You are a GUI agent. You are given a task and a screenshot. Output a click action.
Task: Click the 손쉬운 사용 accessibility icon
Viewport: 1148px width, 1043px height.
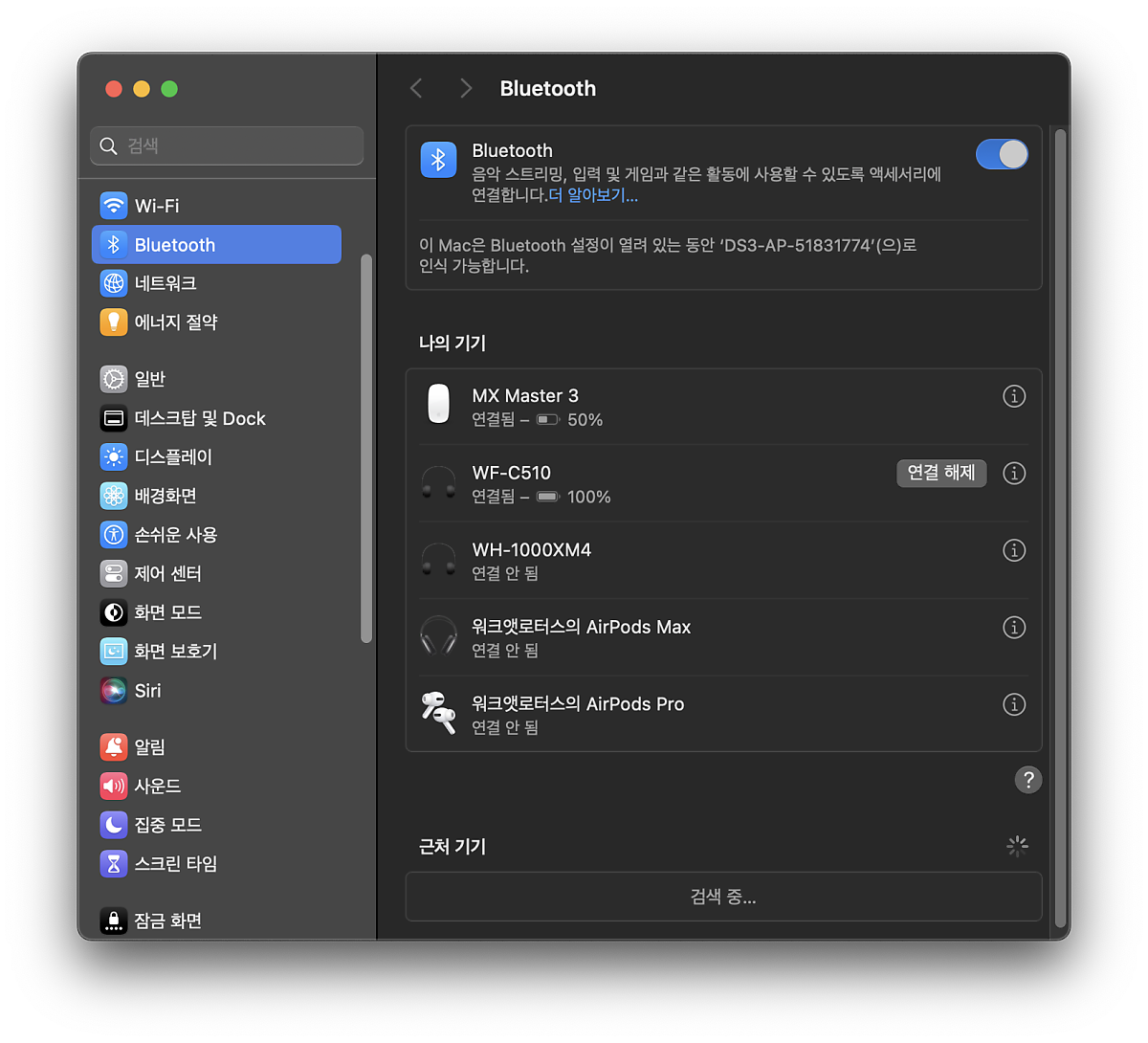click(114, 535)
